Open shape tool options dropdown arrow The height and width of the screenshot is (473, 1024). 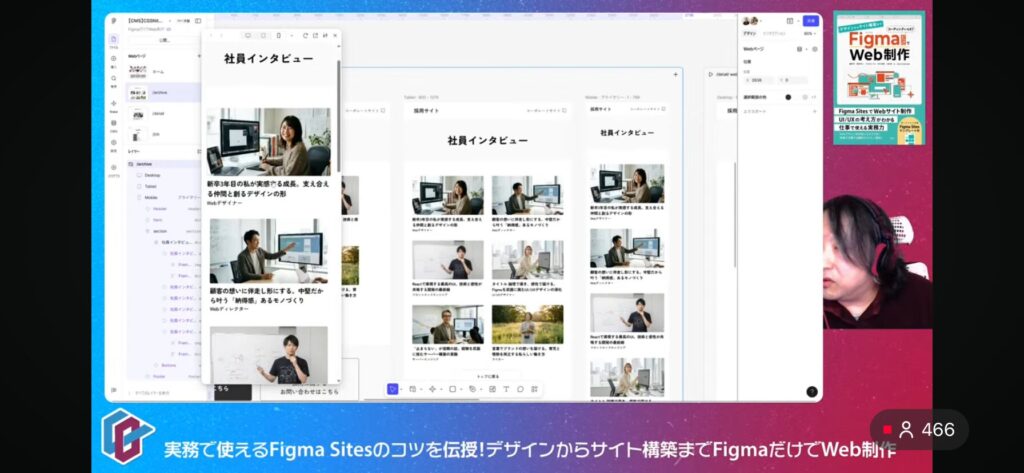(x=462, y=389)
